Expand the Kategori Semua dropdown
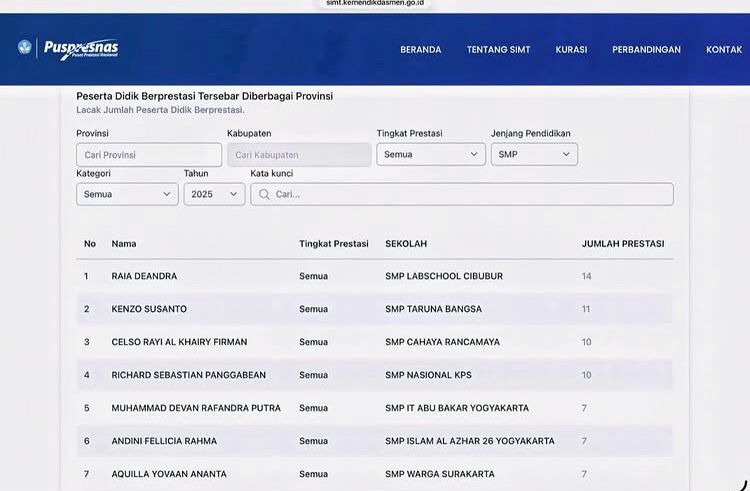This screenshot has height=491, width=750. tap(126, 195)
